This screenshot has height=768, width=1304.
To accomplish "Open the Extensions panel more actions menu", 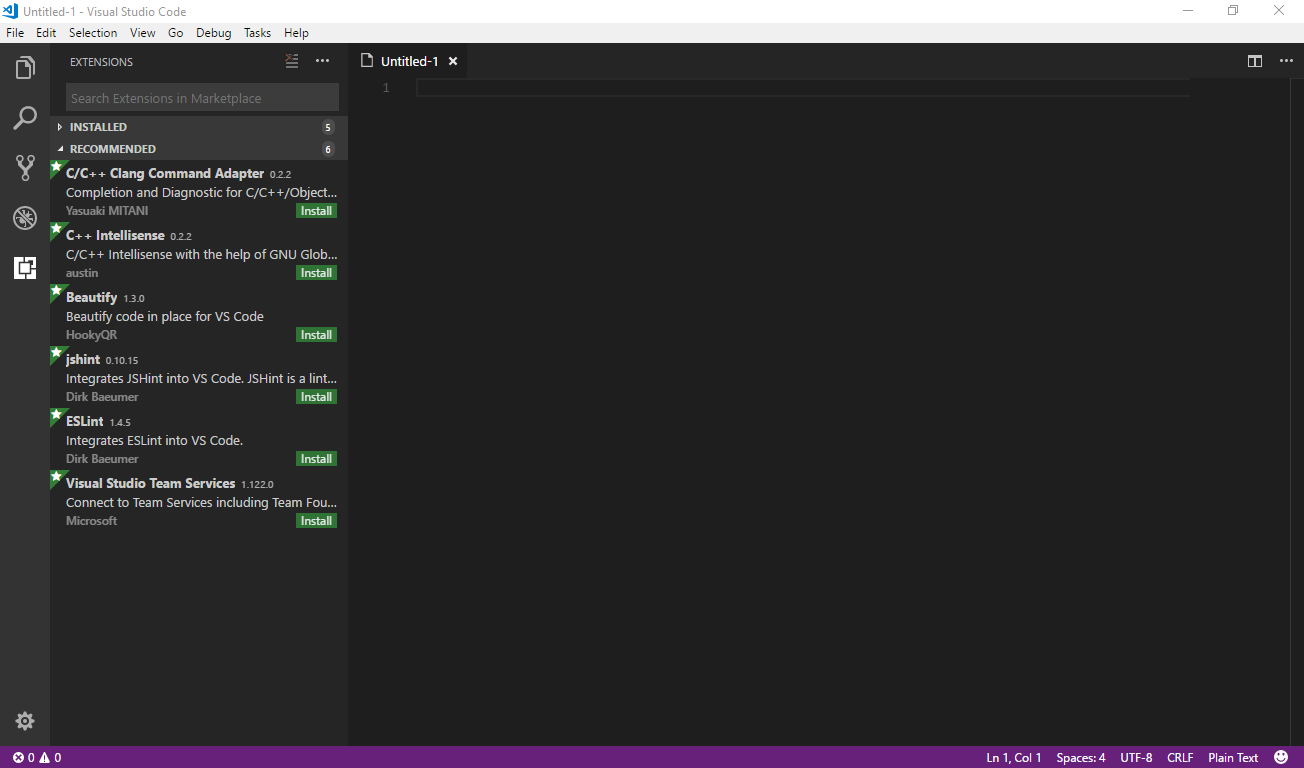I will [322, 61].
